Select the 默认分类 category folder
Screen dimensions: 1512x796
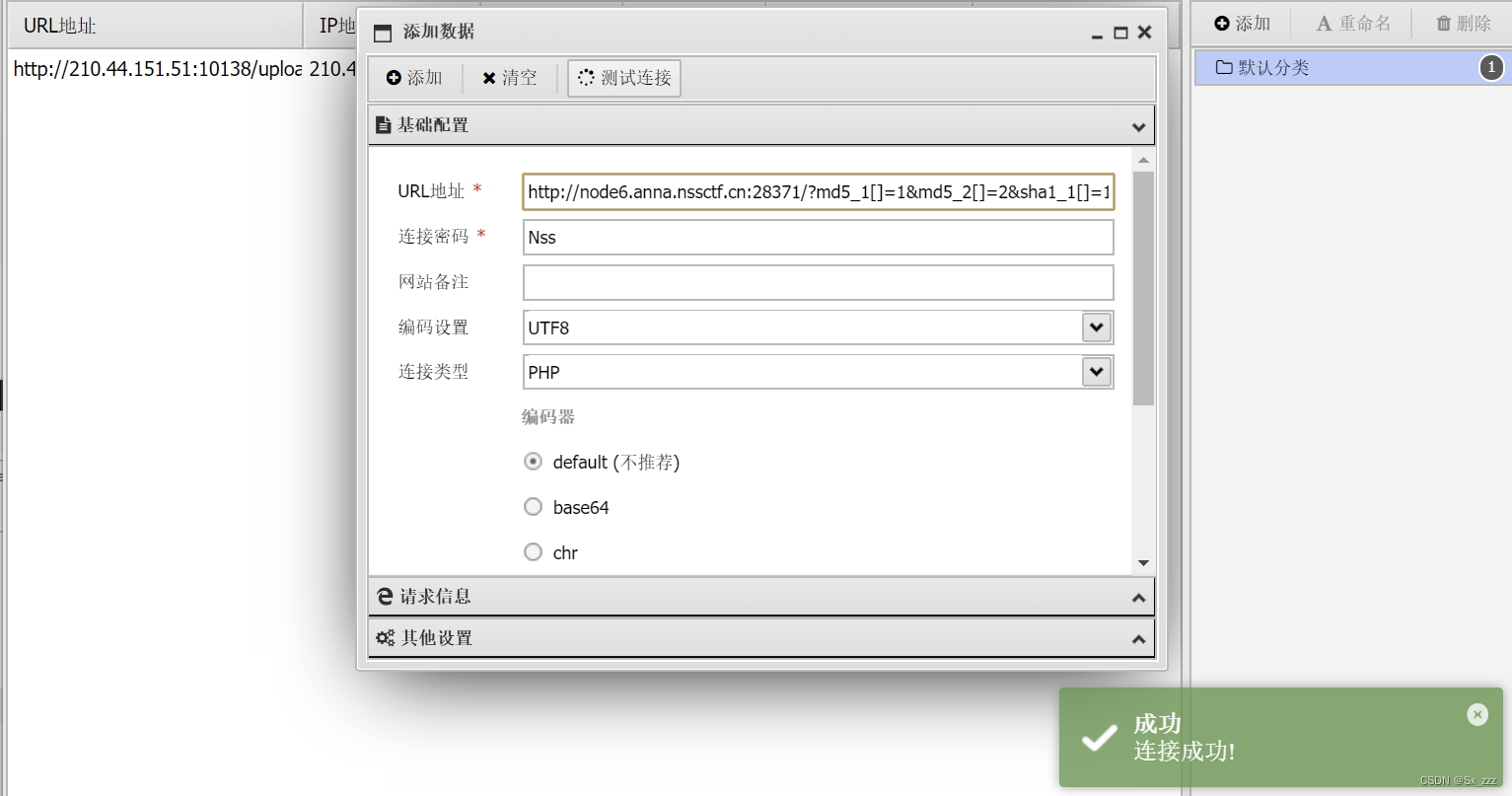(1352, 67)
